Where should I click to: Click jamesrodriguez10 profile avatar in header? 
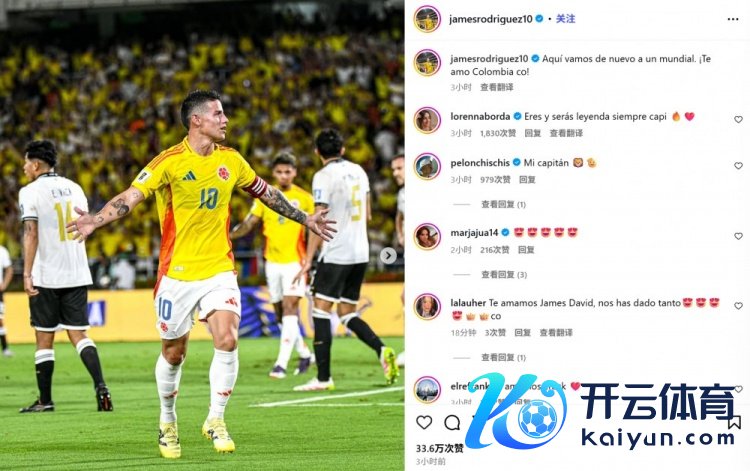(427, 19)
